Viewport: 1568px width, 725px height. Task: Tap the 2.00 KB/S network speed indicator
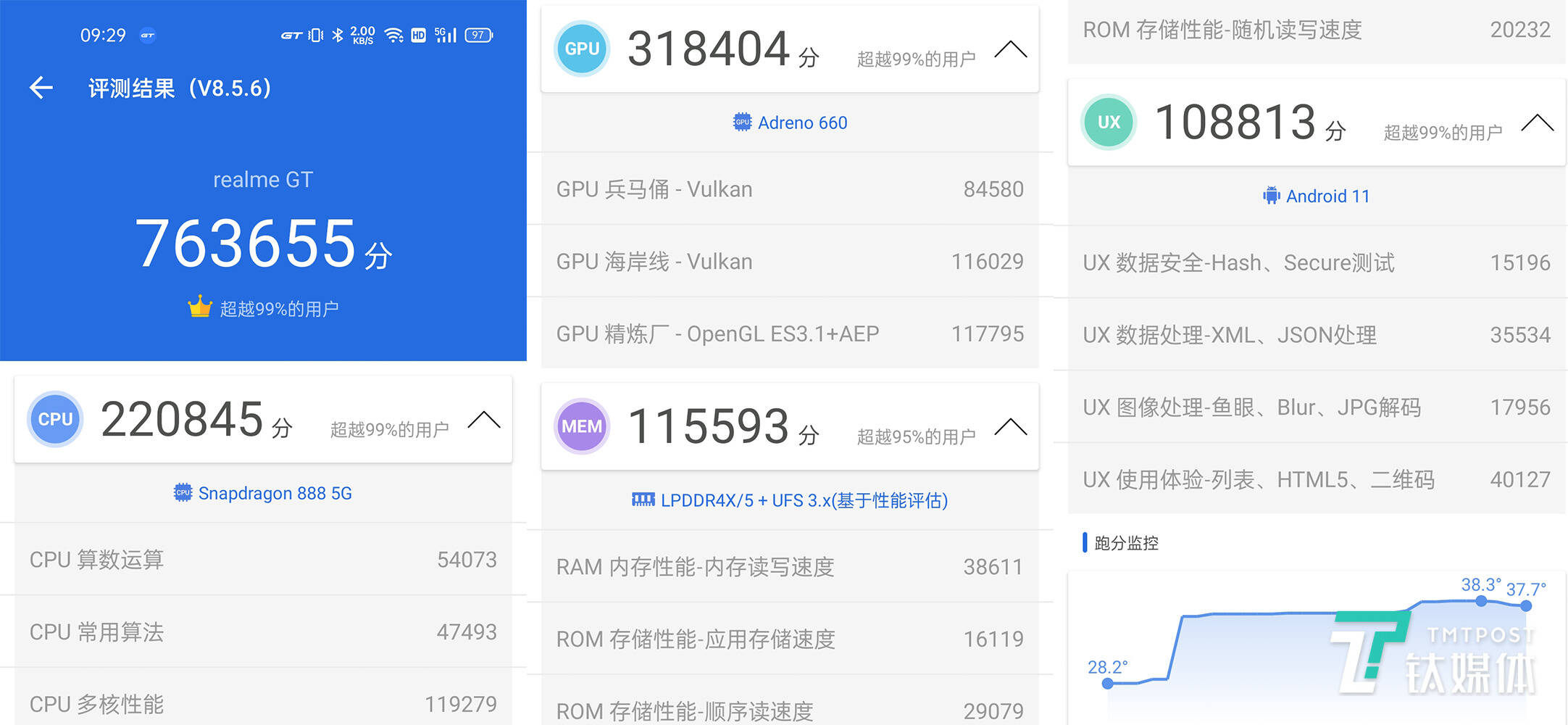pyautogui.click(x=362, y=35)
